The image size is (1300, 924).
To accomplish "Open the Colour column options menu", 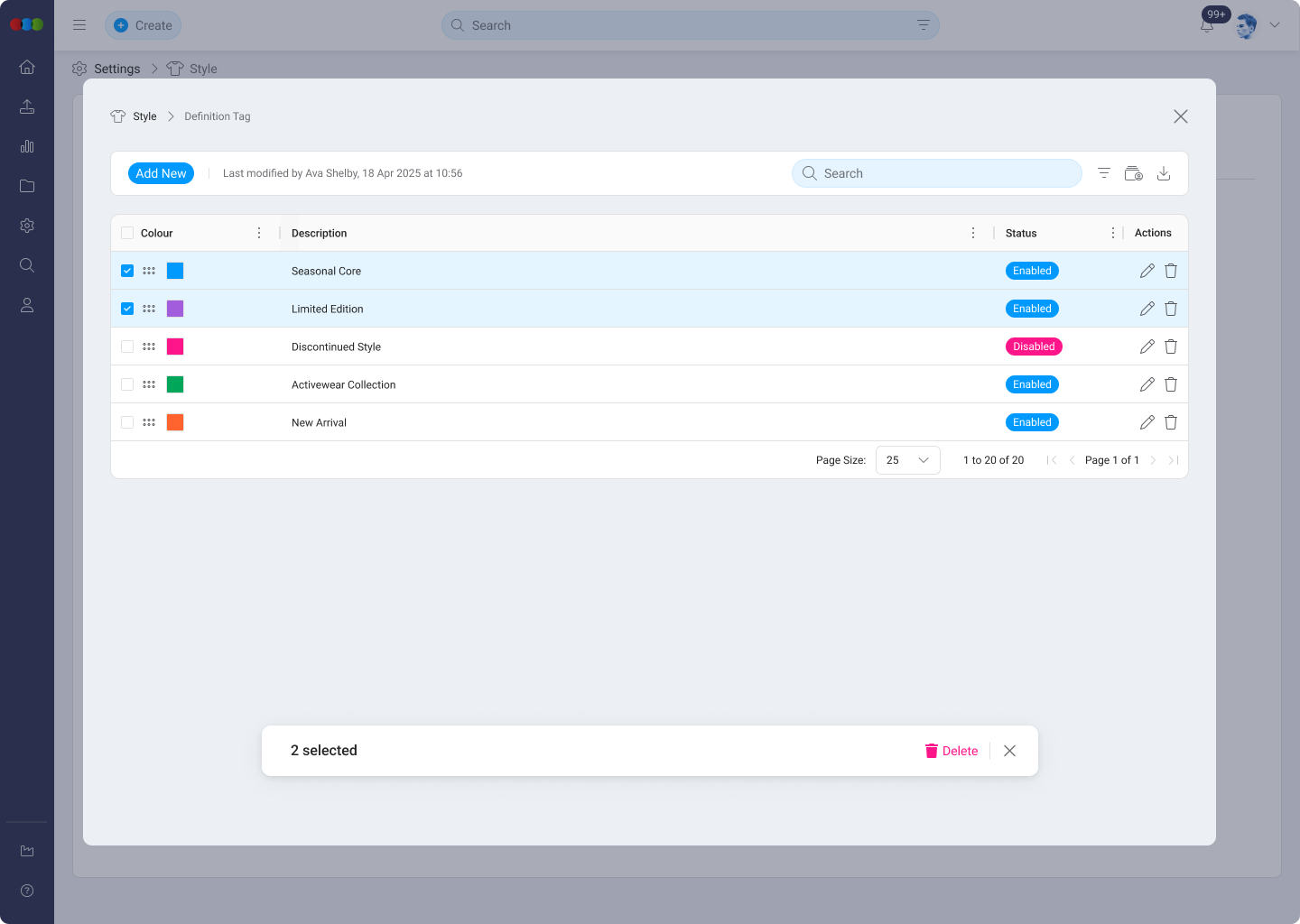I will pos(259,233).
